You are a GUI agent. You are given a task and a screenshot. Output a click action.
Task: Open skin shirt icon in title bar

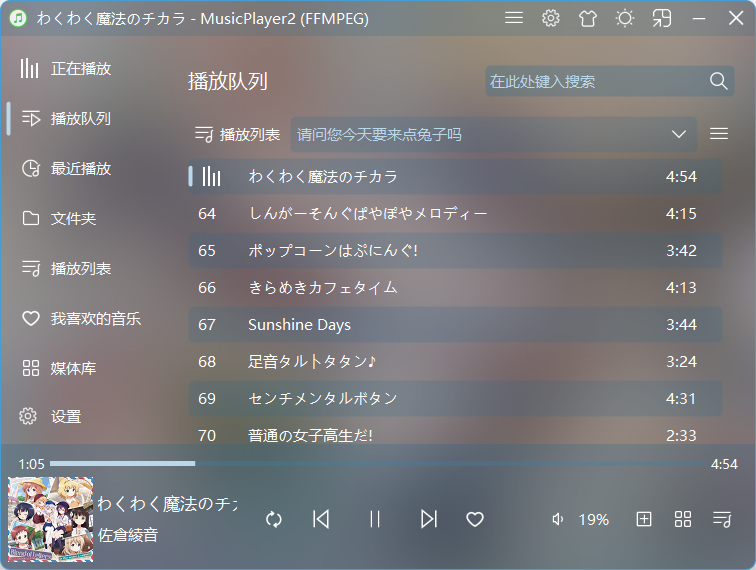tap(588, 18)
